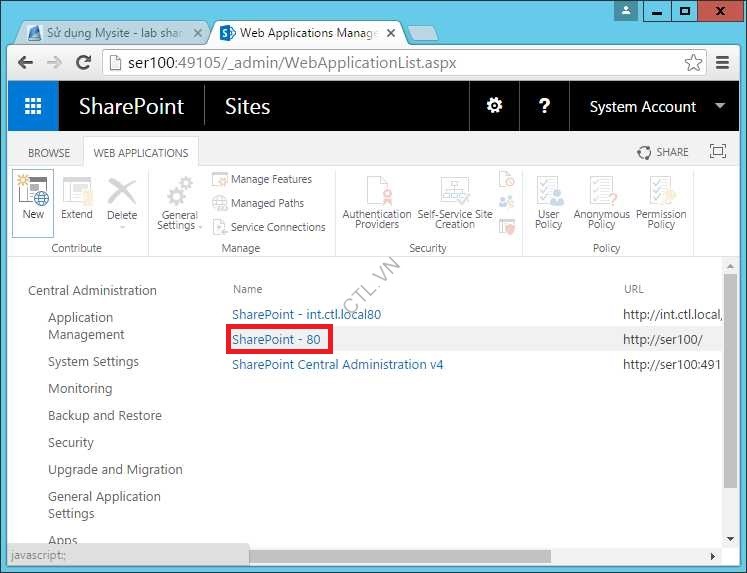
Task: Click the SharePoint header title
Action: [131, 106]
